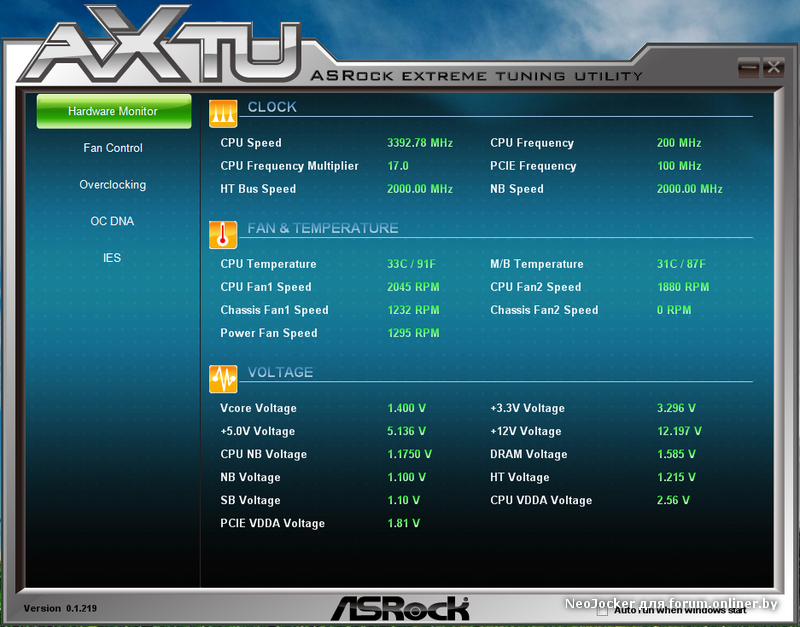The image size is (800, 627).
Task: Click +5.0V Voltage value 5.136 V
Action: [407, 431]
